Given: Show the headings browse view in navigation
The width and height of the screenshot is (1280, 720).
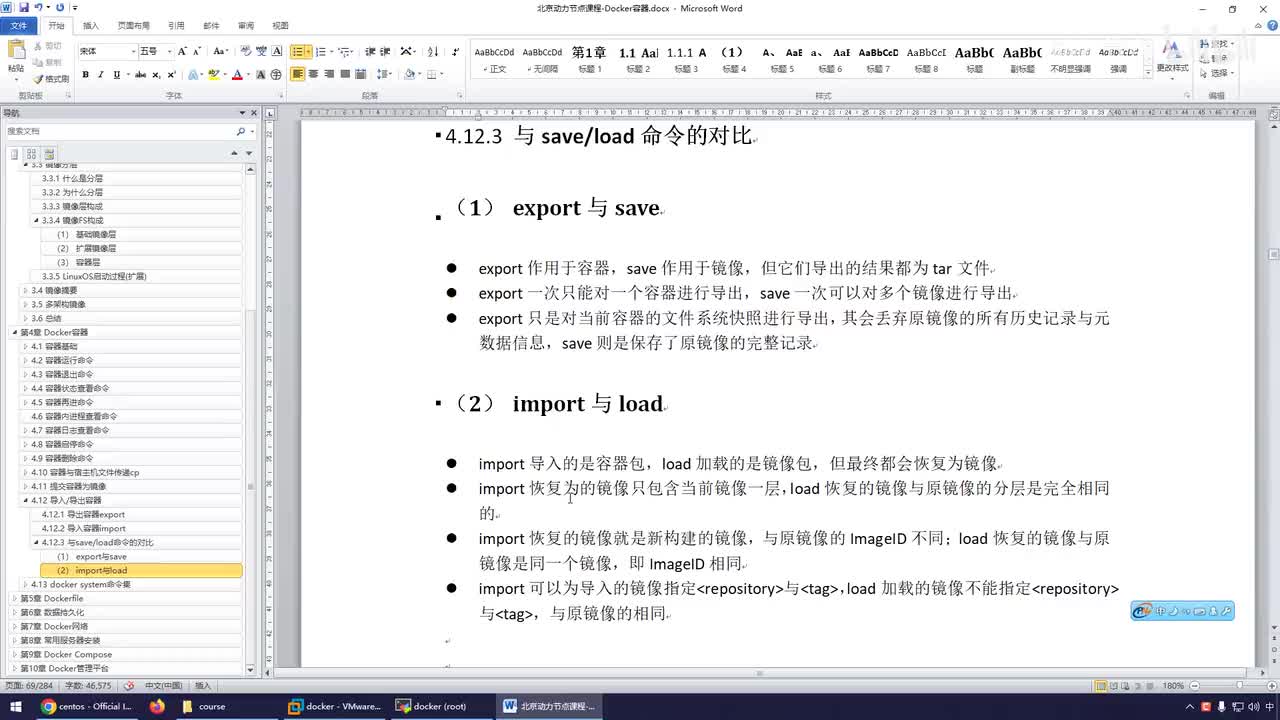Looking at the screenshot, I should tap(15, 154).
